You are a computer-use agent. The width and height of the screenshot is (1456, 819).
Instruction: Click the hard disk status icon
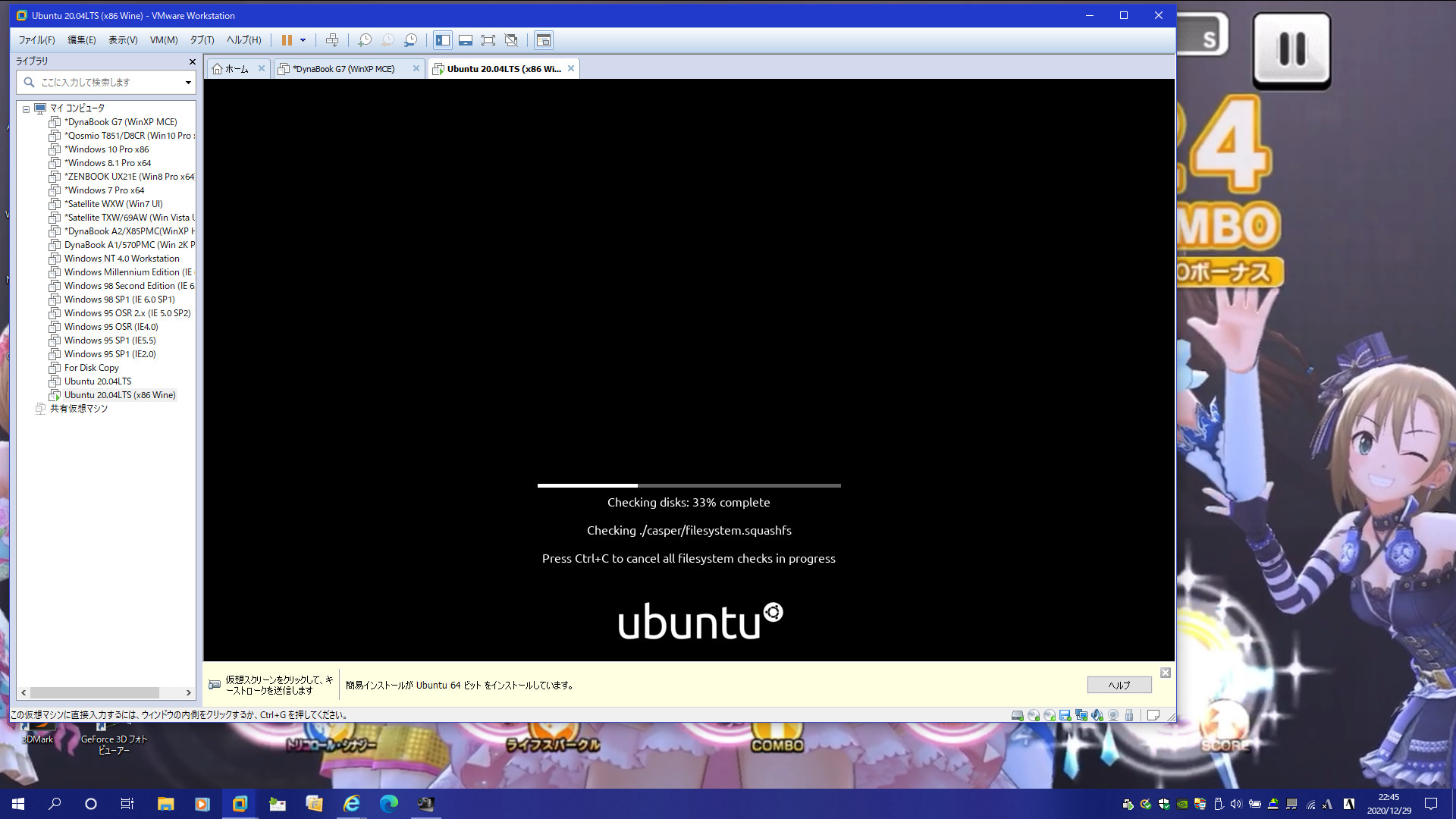(x=1018, y=715)
